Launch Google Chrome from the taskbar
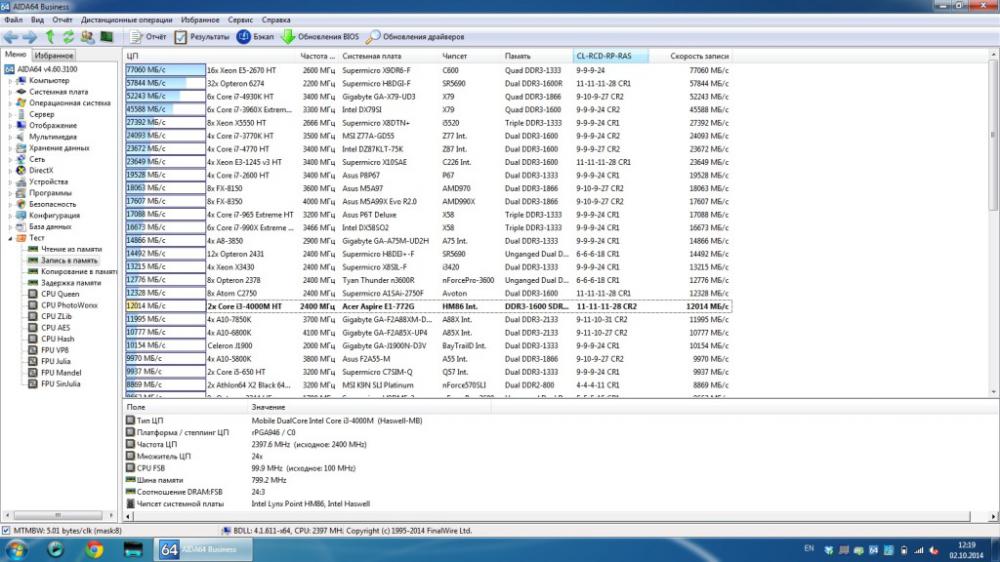 tap(94, 549)
